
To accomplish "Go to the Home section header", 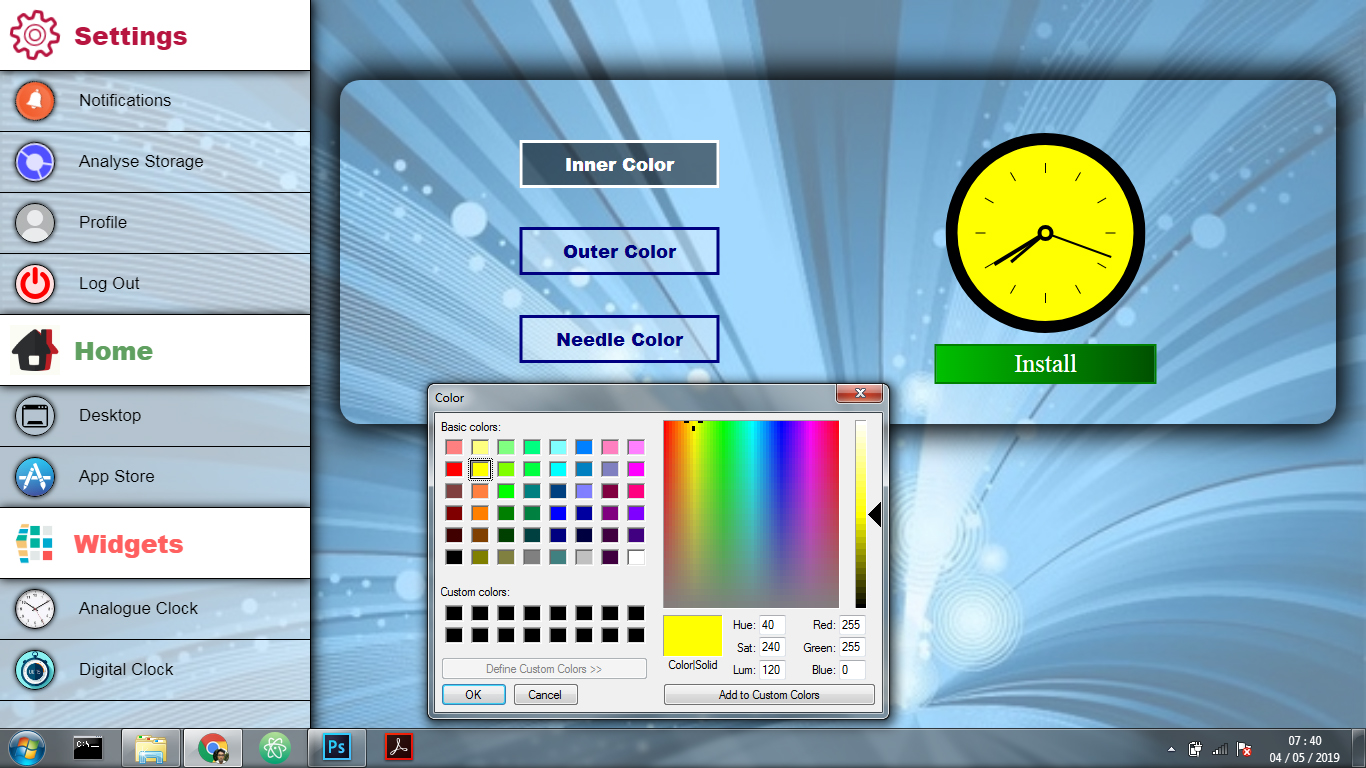I will [85, 351].
